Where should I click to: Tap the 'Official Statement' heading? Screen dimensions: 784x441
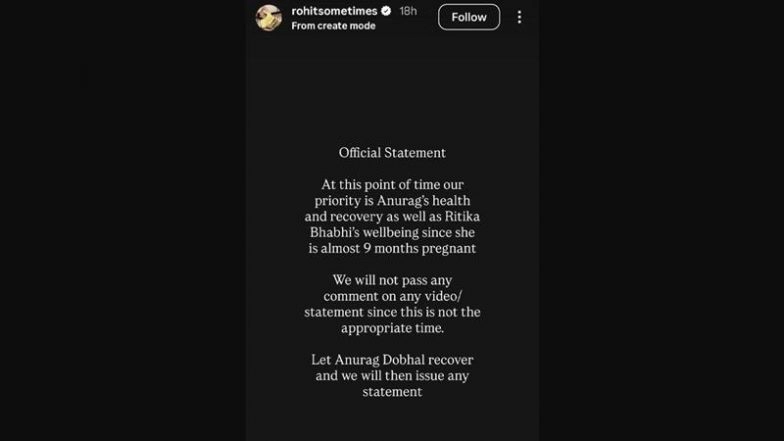point(392,153)
